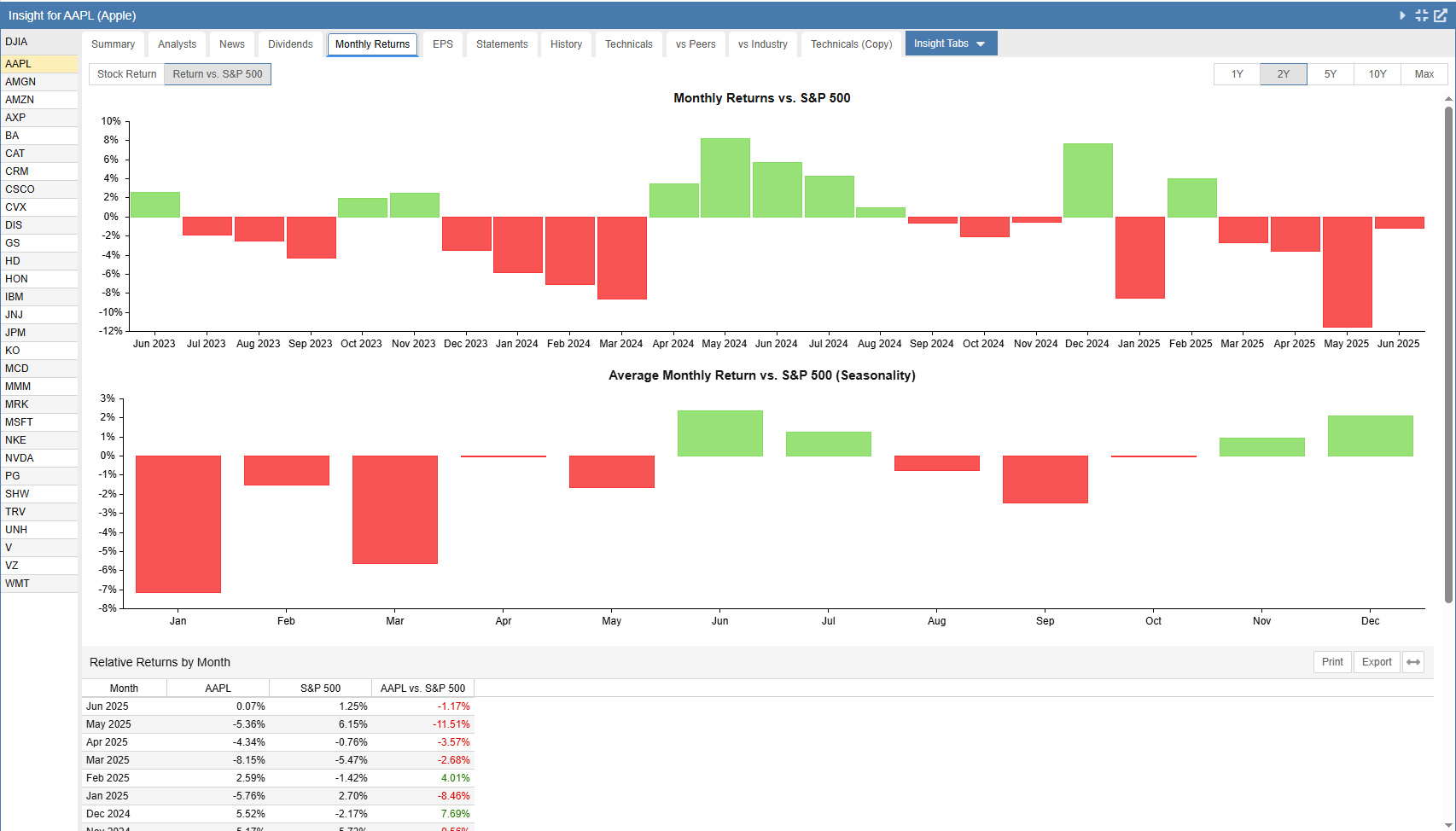Select the Technicals tab
This screenshot has width=1456, height=831.
pos(629,44)
